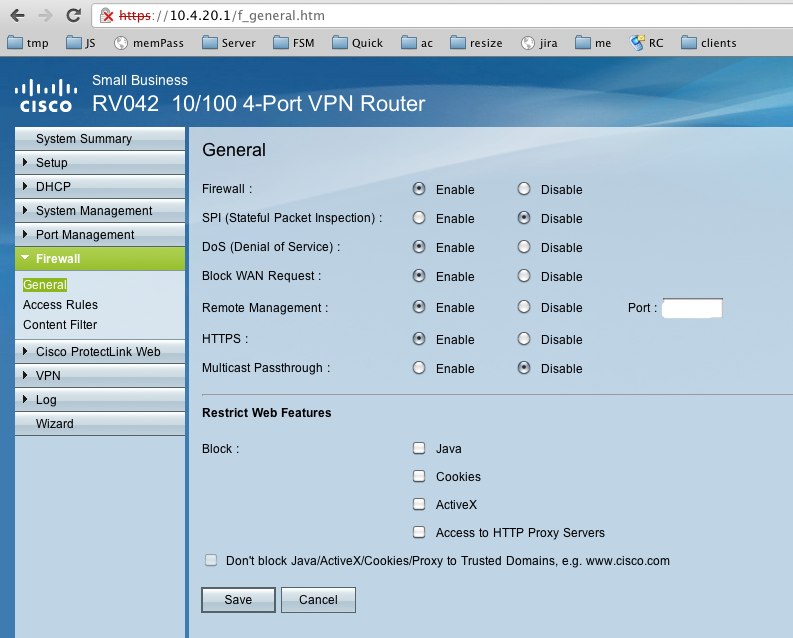Check Don't block to Trusted Domains
793x638 pixels.
(x=211, y=560)
